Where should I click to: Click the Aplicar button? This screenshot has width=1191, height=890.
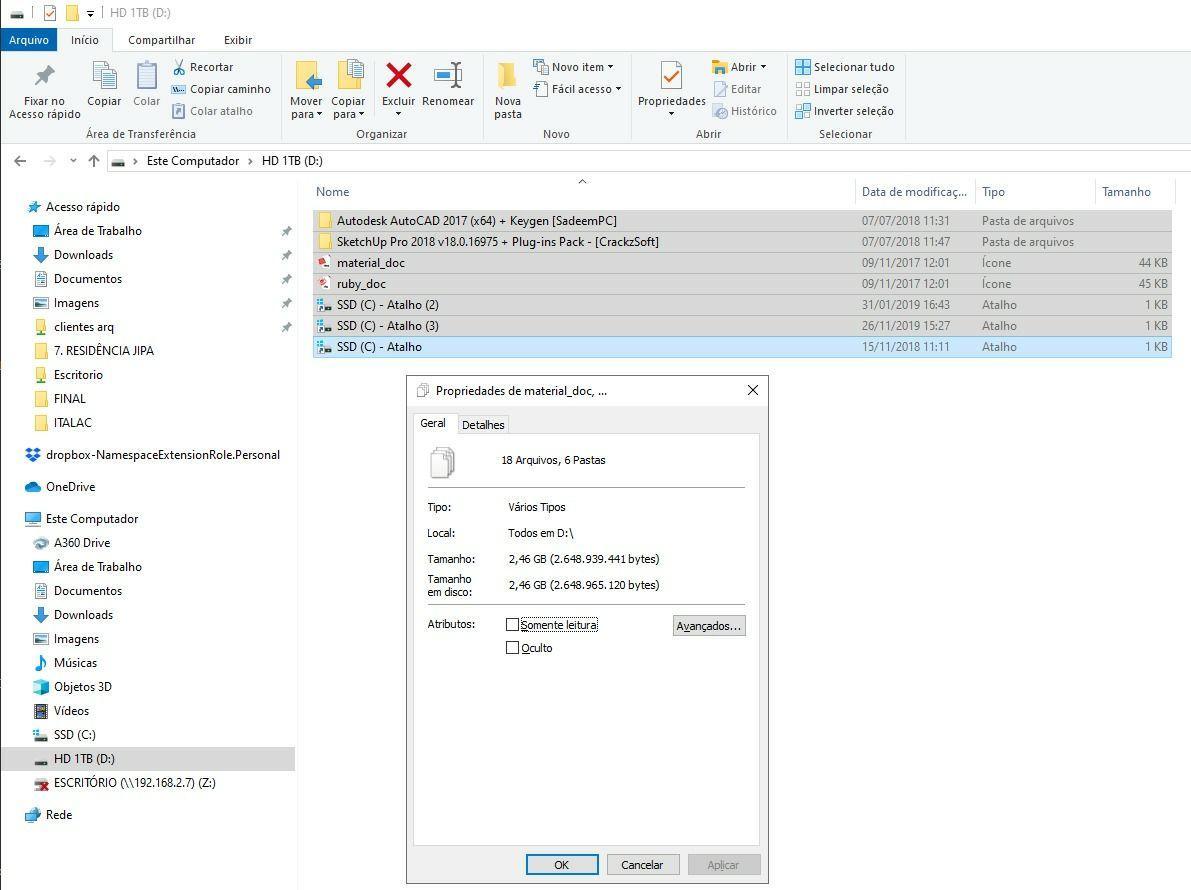723,864
